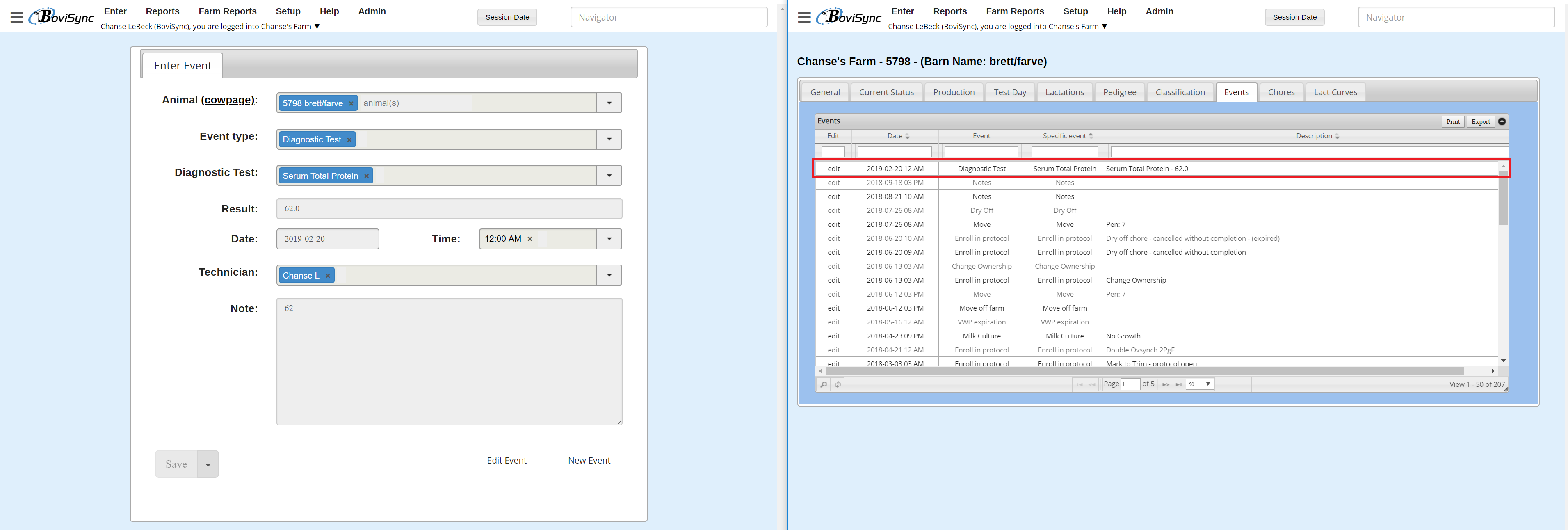Clear the 12:00 AM time value
Screen dimensions: 1568x530
pyautogui.click(x=530, y=239)
